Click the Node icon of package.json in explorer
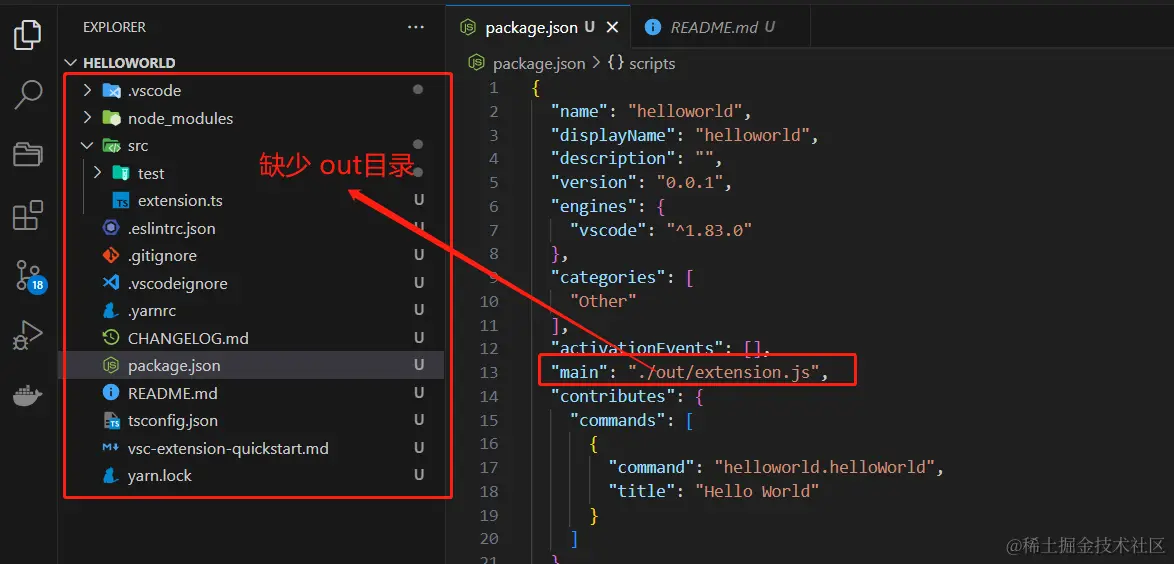Image resolution: width=1174 pixels, height=564 pixels. point(112,366)
